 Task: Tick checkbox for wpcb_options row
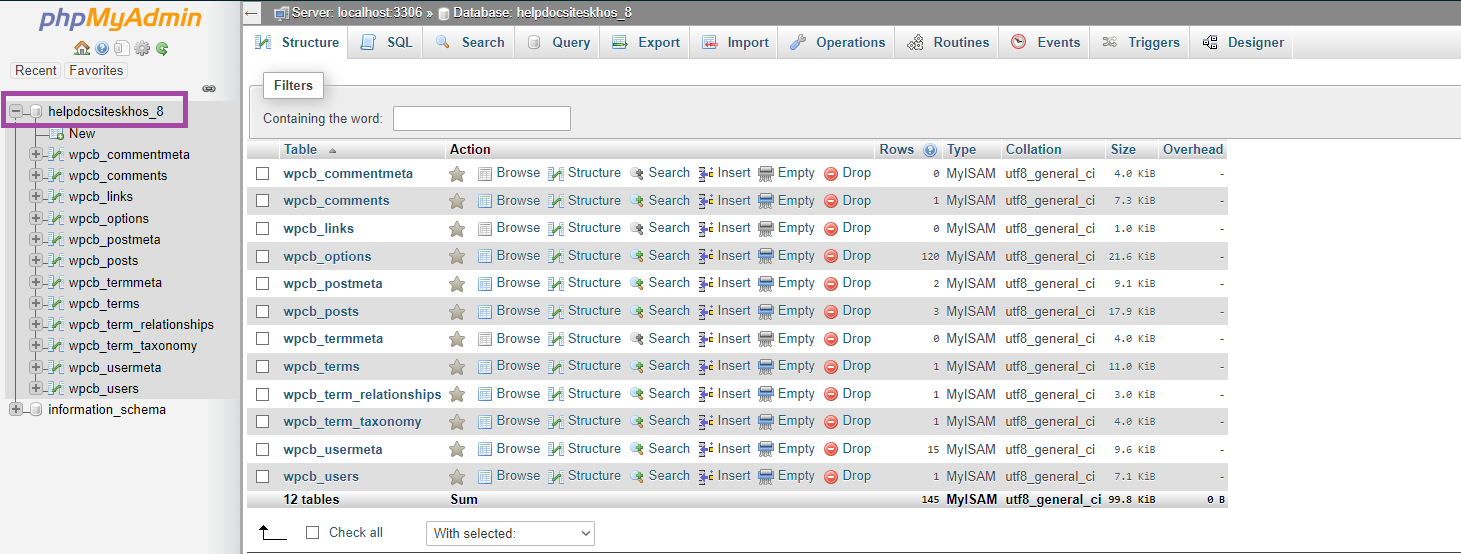point(263,257)
